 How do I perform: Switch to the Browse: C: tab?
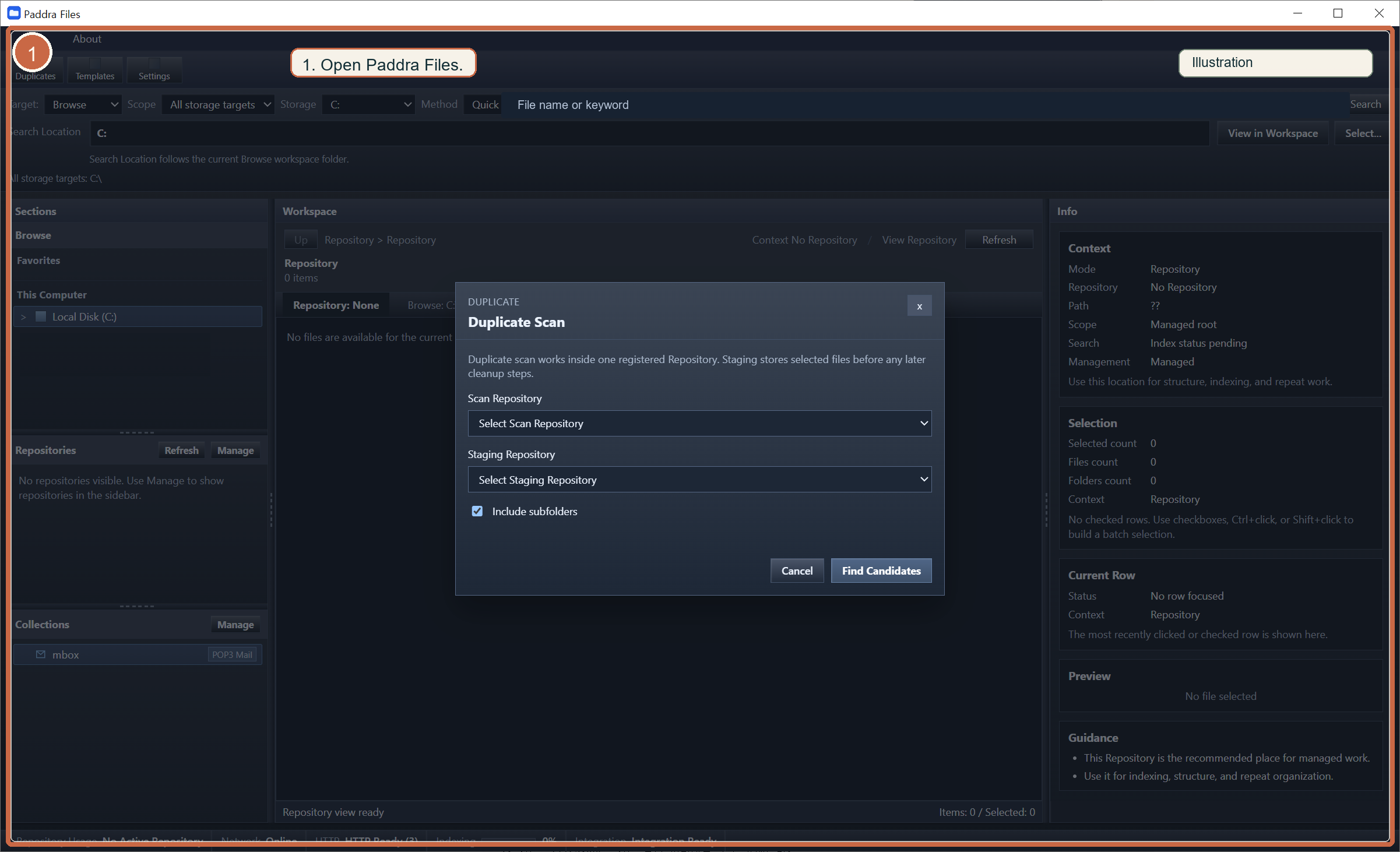(x=431, y=305)
